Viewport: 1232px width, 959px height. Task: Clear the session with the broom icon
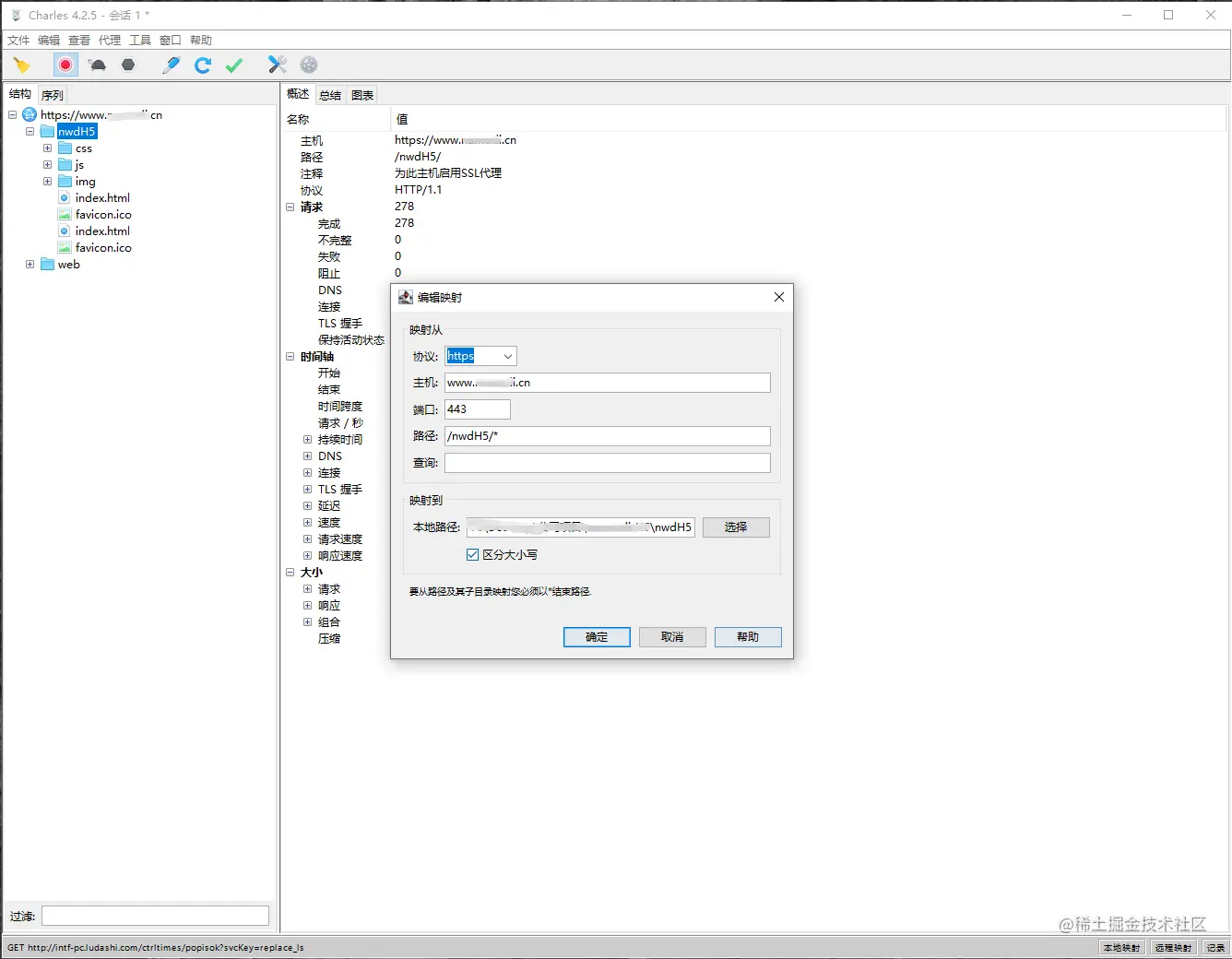(21, 65)
